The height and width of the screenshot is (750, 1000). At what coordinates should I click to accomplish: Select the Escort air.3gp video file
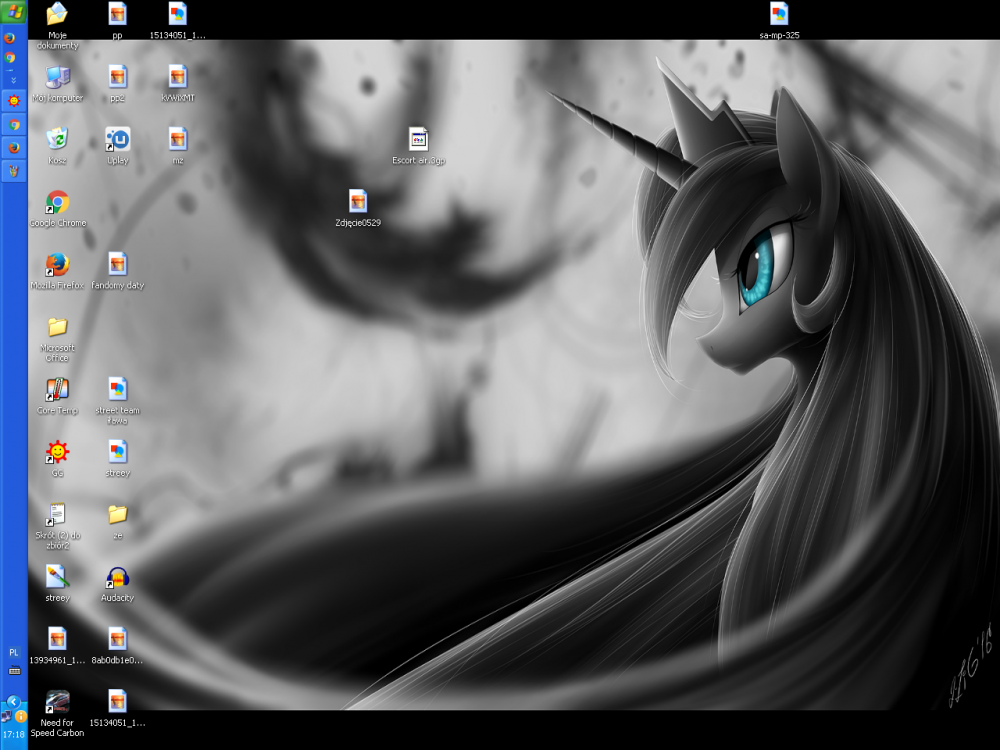pyautogui.click(x=418, y=140)
